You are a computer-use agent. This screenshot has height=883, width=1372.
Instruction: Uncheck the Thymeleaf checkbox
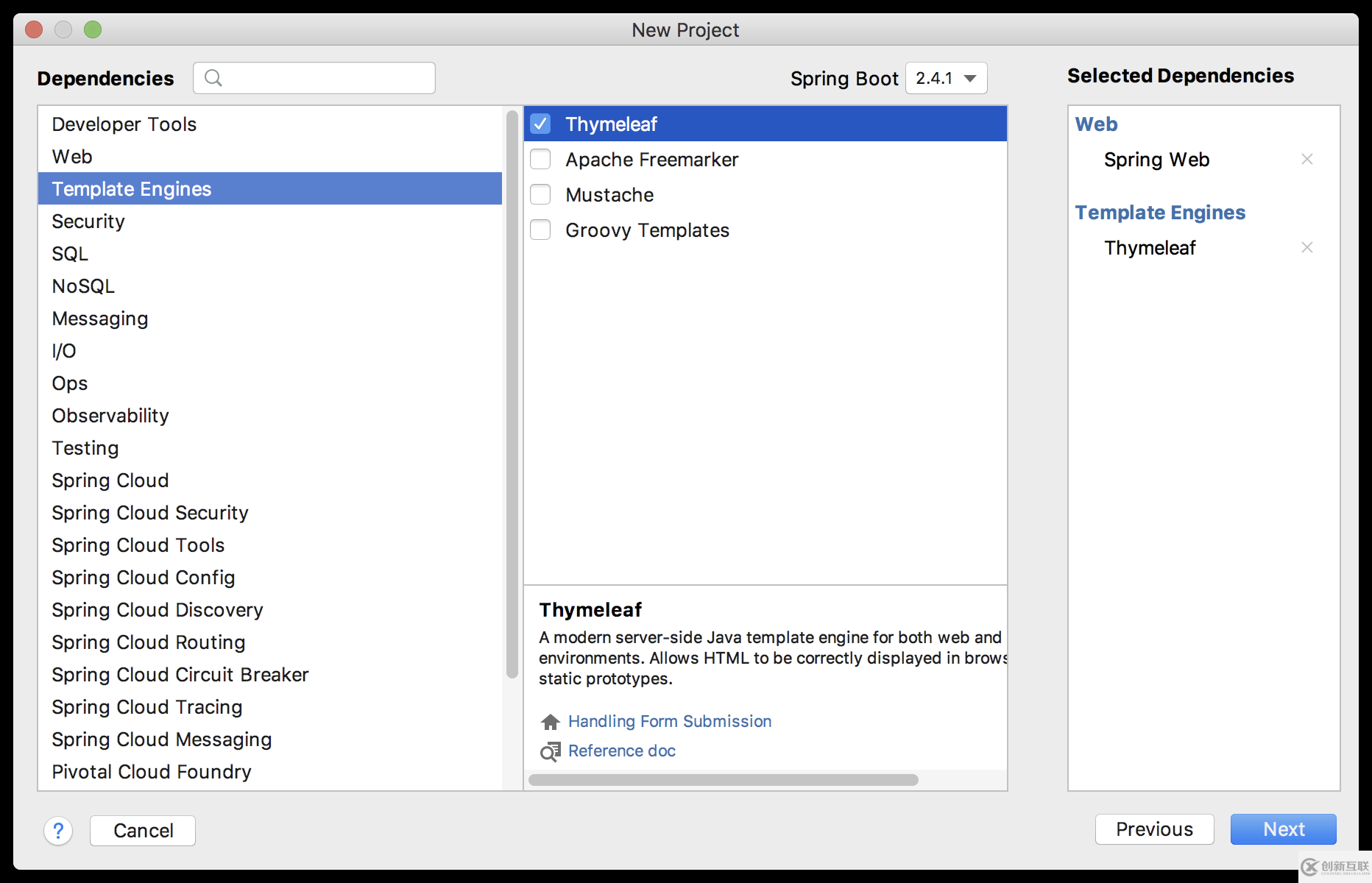(x=541, y=124)
